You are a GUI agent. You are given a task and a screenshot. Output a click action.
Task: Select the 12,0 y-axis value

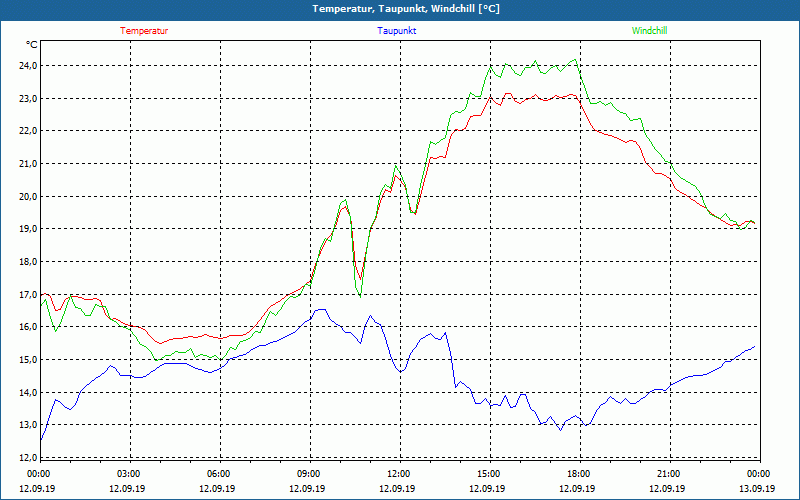tap(27, 457)
